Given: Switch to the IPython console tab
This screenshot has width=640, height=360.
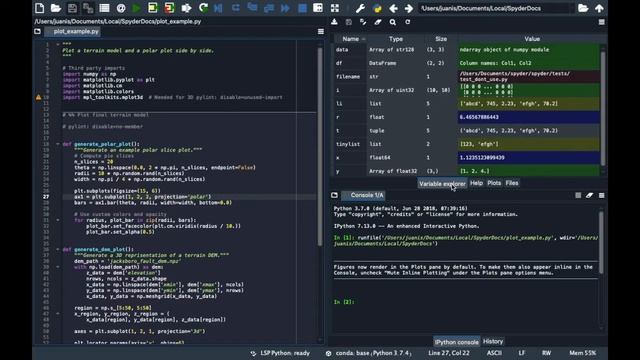Looking at the screenshot, I should 456,342.
